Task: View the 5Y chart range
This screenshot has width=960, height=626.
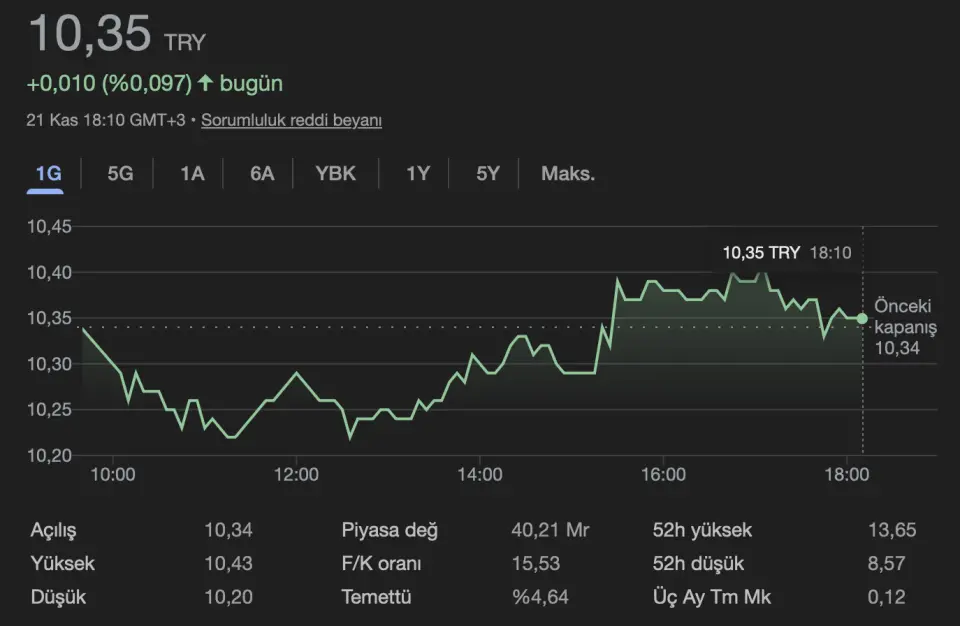Action: [487, 173]
